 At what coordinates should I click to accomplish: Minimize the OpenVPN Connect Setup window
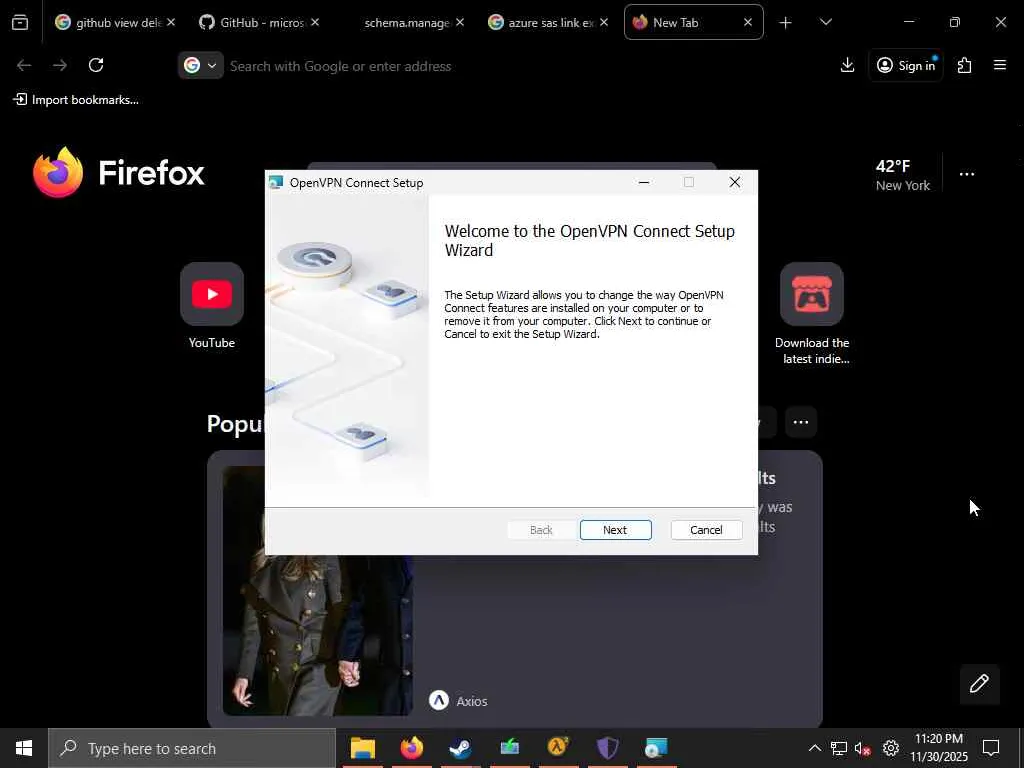click(x=644, y=182)
